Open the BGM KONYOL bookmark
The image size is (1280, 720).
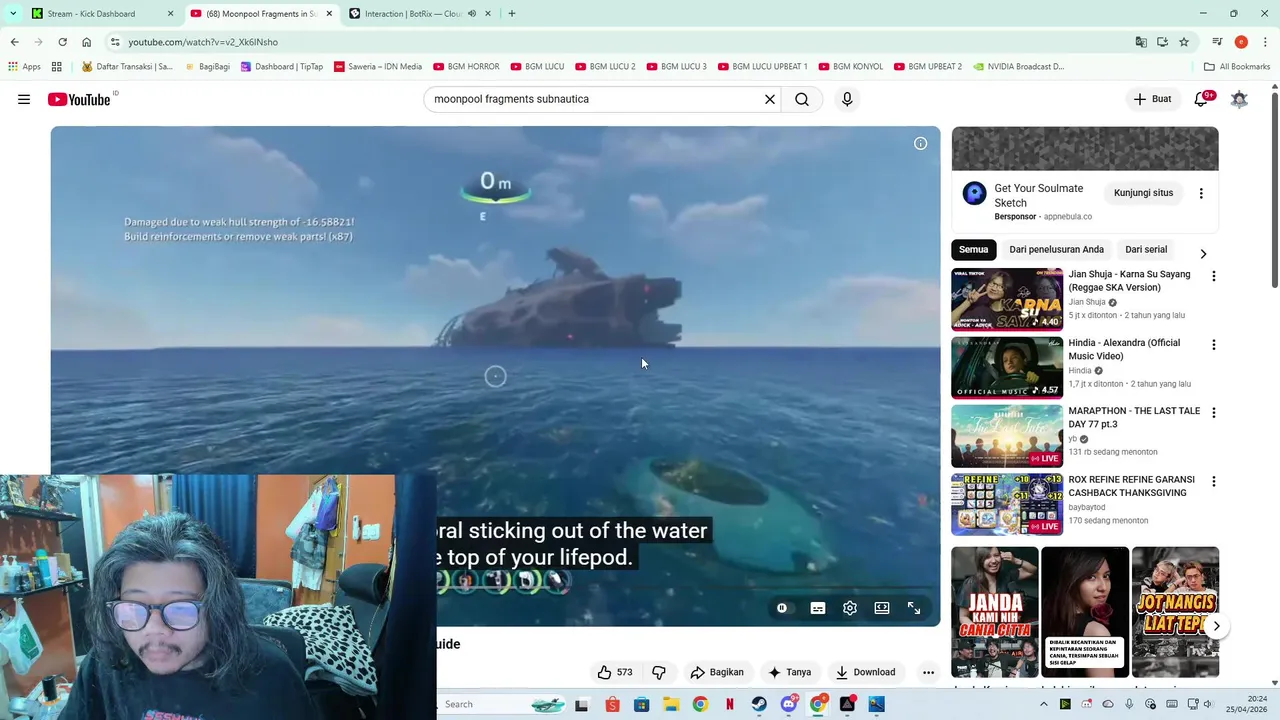click(x=851, y=67)
